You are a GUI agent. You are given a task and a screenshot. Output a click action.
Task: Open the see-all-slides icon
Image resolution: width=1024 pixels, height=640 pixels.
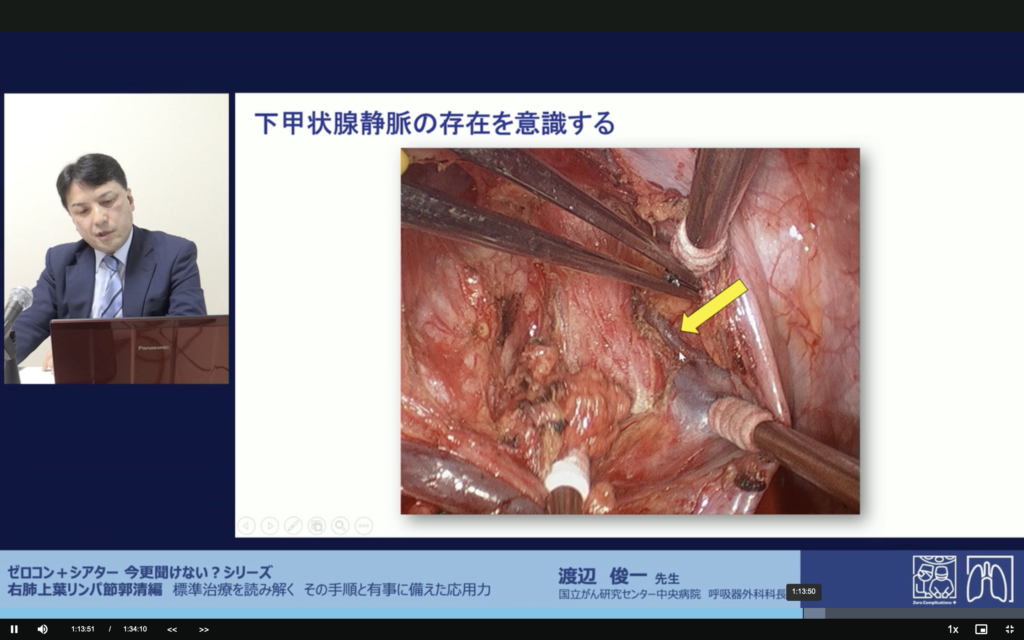click(x=317, y=525)
